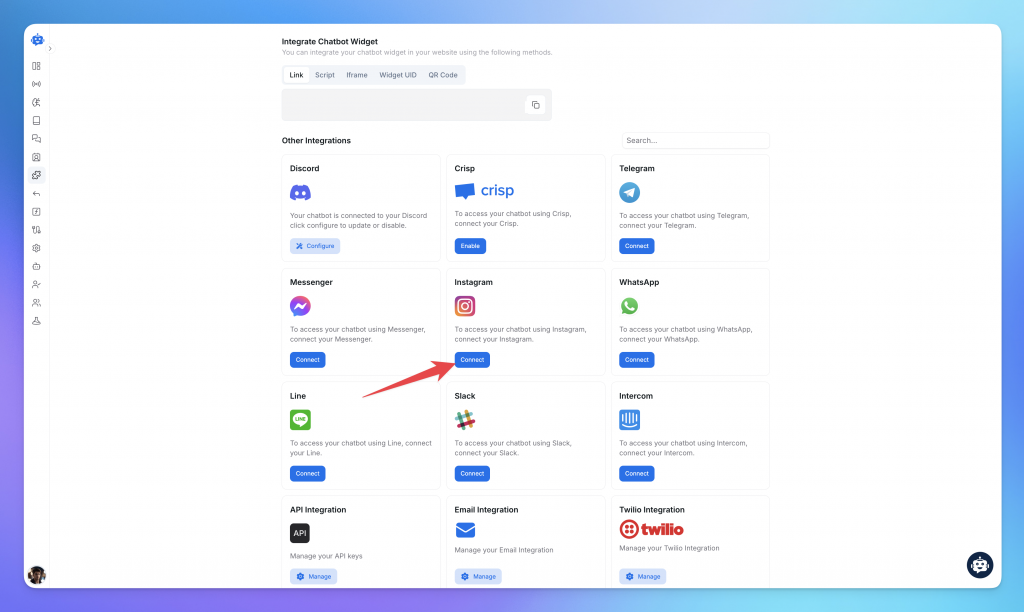Open the settings gear icon in sidebar
Screen dimensions: 1024x612
point(37,248)
